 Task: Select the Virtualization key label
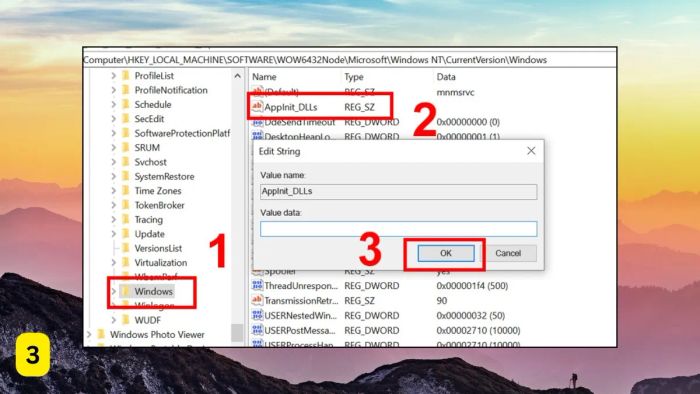[x=161, y=262]
